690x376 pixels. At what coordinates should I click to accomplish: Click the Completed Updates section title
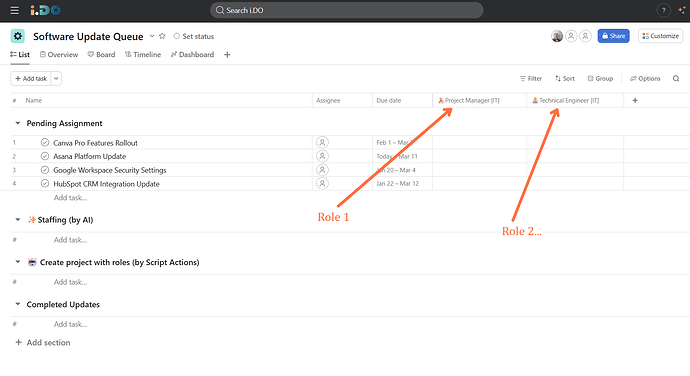pyautogui.click(x=63, y=304)
